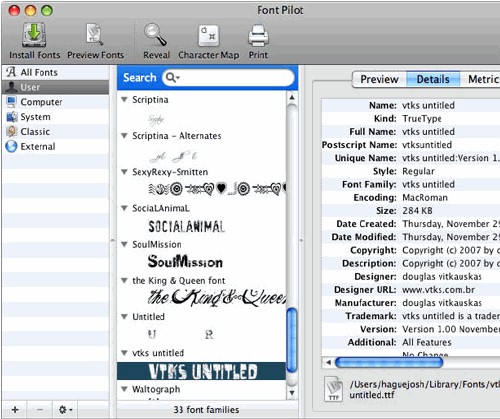Viewport: 500px width, 419px height.
Task: Click the font list scroll up arrow
Action: [x=292, y=97]
